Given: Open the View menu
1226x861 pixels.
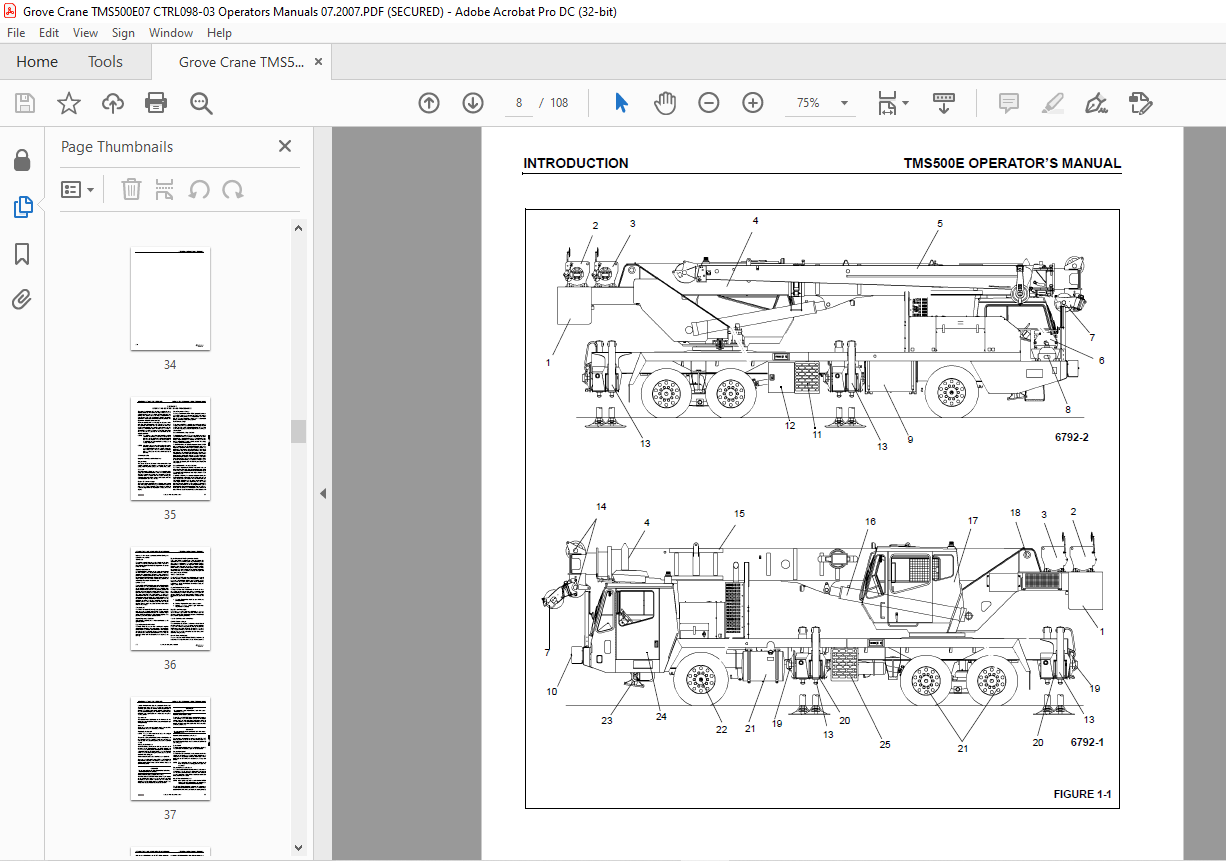Looking at the screenshot, I should tap(85, 33).
